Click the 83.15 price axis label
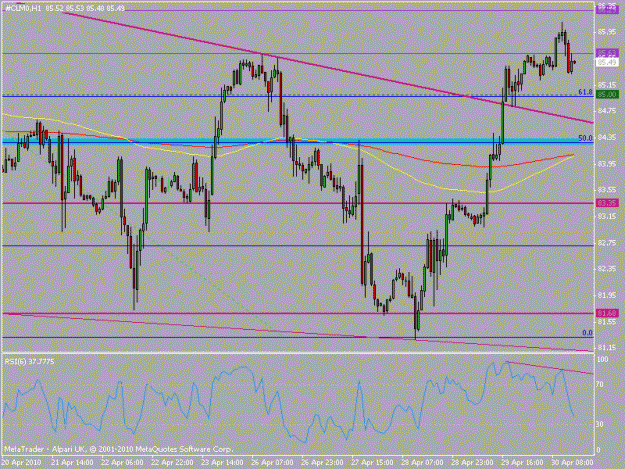 (x=607, y=216)
